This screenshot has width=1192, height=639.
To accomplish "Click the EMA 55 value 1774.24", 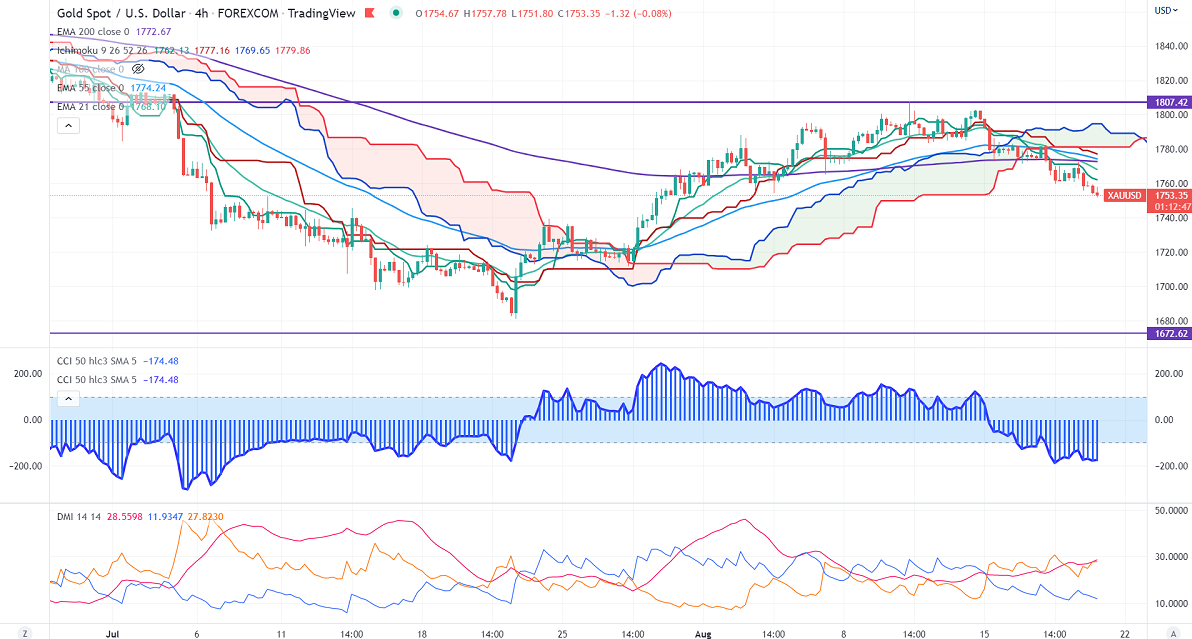I will pos(147,88).
